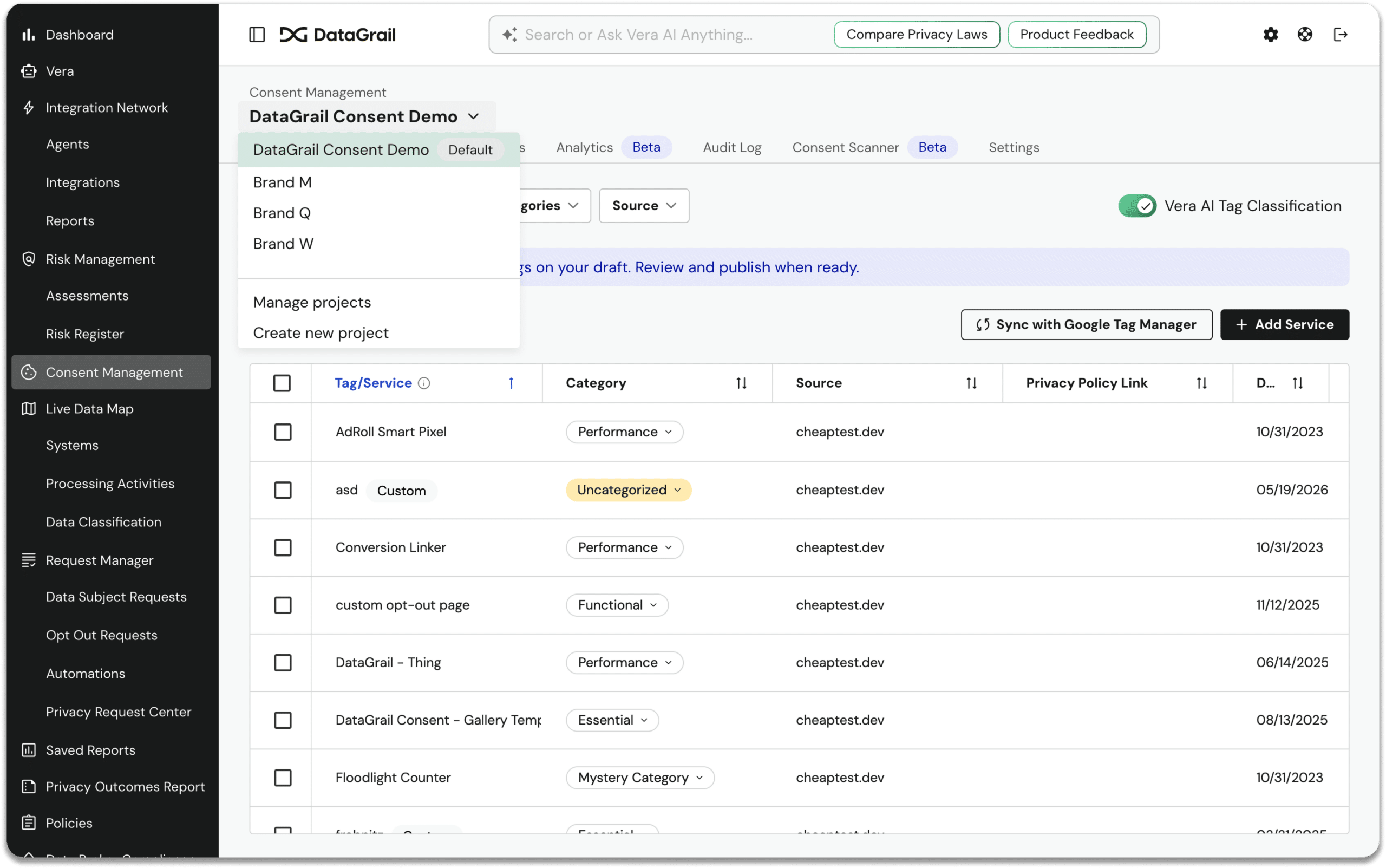Click the Vera AI sparkle icon in search
The image size is (1386, 868).
tap(509, 35)
